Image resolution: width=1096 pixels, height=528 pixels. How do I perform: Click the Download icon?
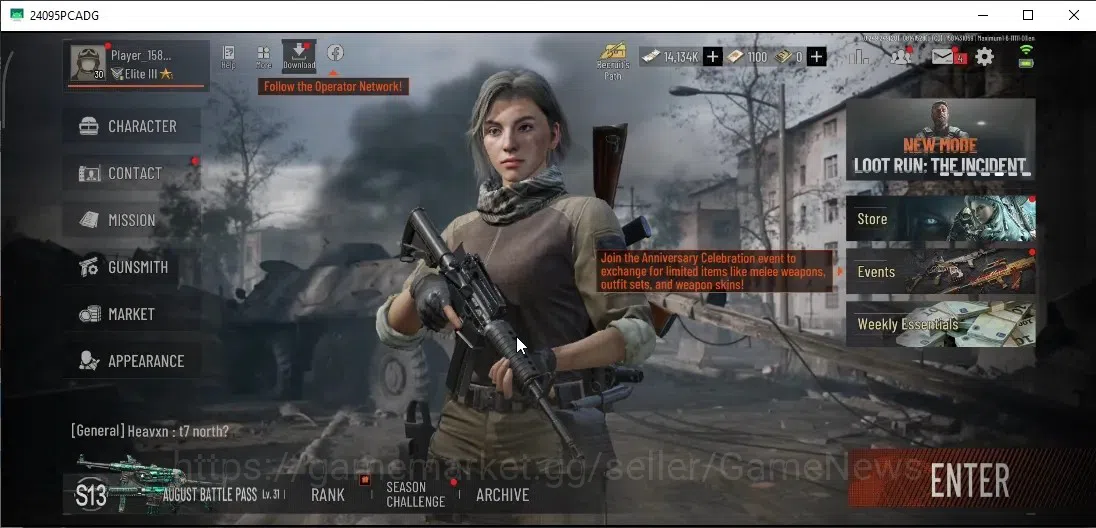click(x=299, y=56)
